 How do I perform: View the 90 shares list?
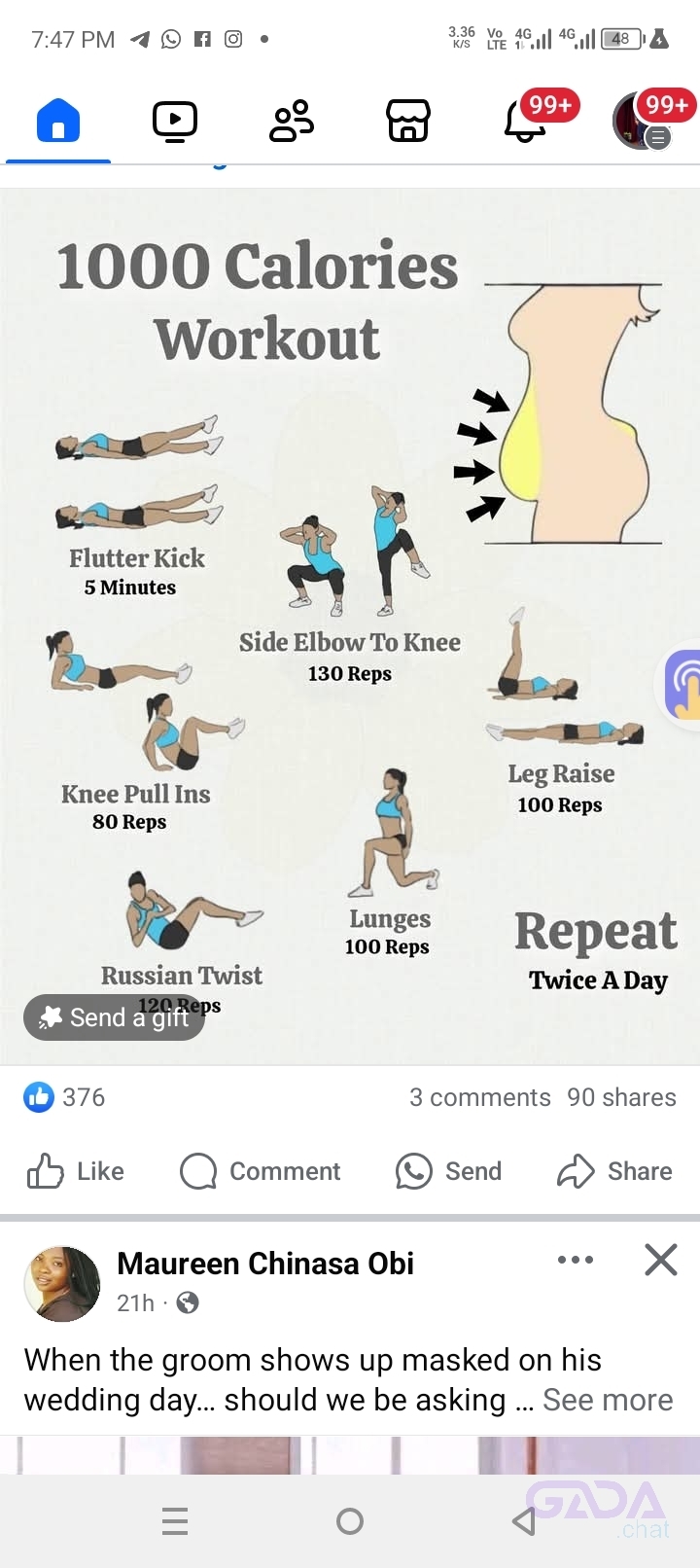(622, 1097)
